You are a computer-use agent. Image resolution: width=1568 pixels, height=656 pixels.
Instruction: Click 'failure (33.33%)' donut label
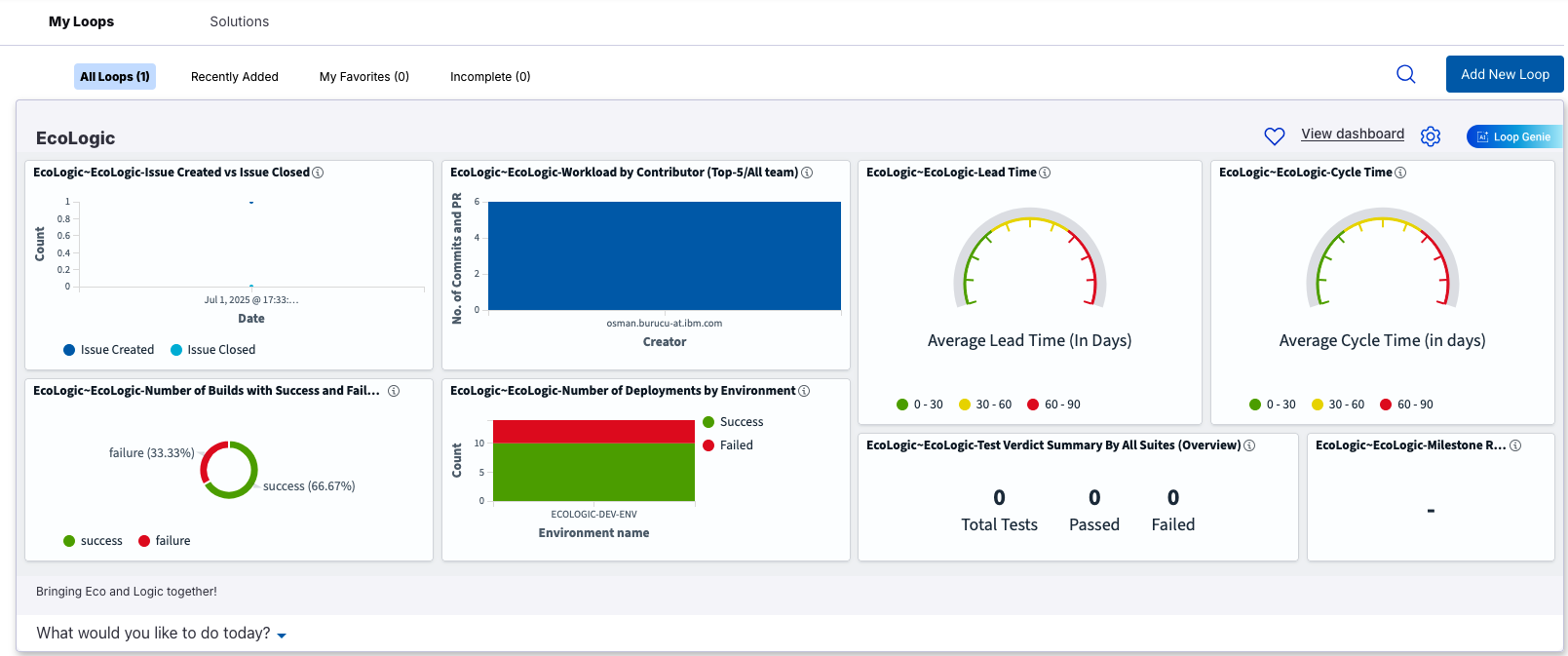151,453
